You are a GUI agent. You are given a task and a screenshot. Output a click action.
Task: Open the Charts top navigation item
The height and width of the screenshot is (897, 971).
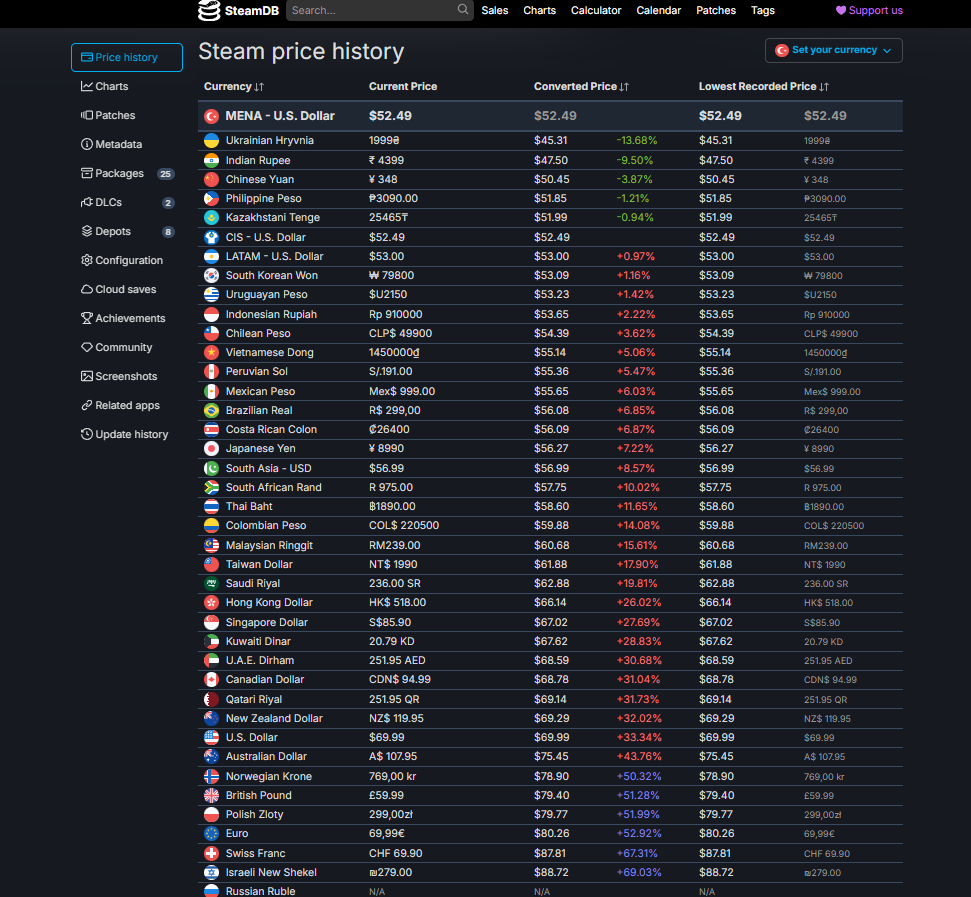pyautogui.click(x=539, y=10)
